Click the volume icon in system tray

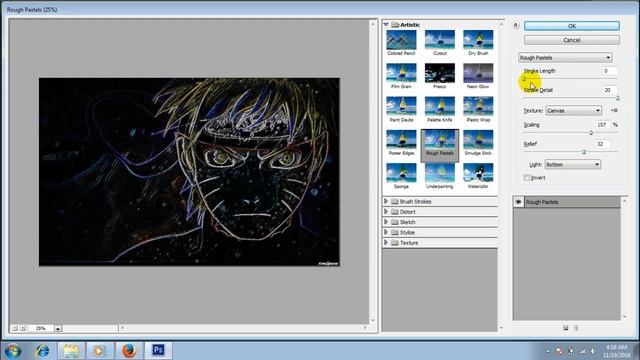tap(593, 351)
